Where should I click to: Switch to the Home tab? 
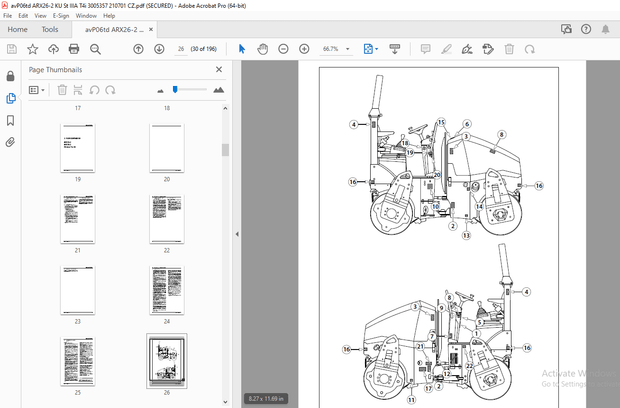click(x=17, y=29)
